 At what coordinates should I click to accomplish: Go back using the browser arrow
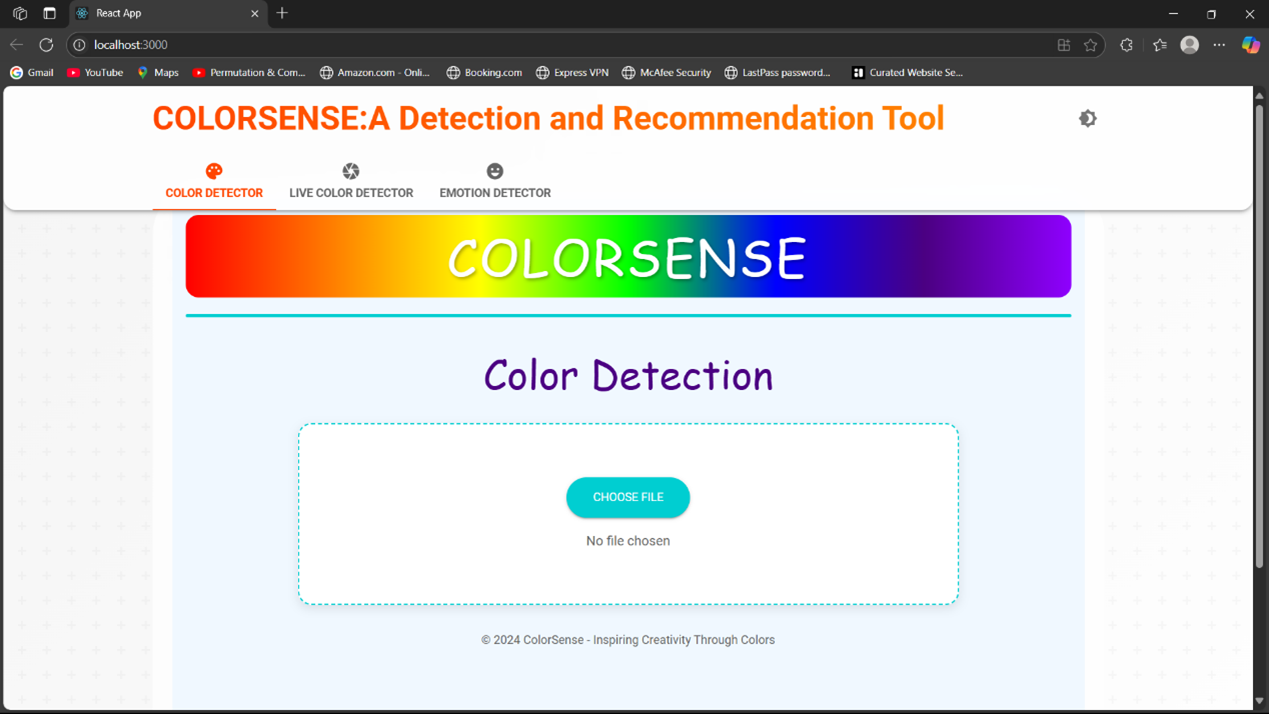[x=16, y=45]
